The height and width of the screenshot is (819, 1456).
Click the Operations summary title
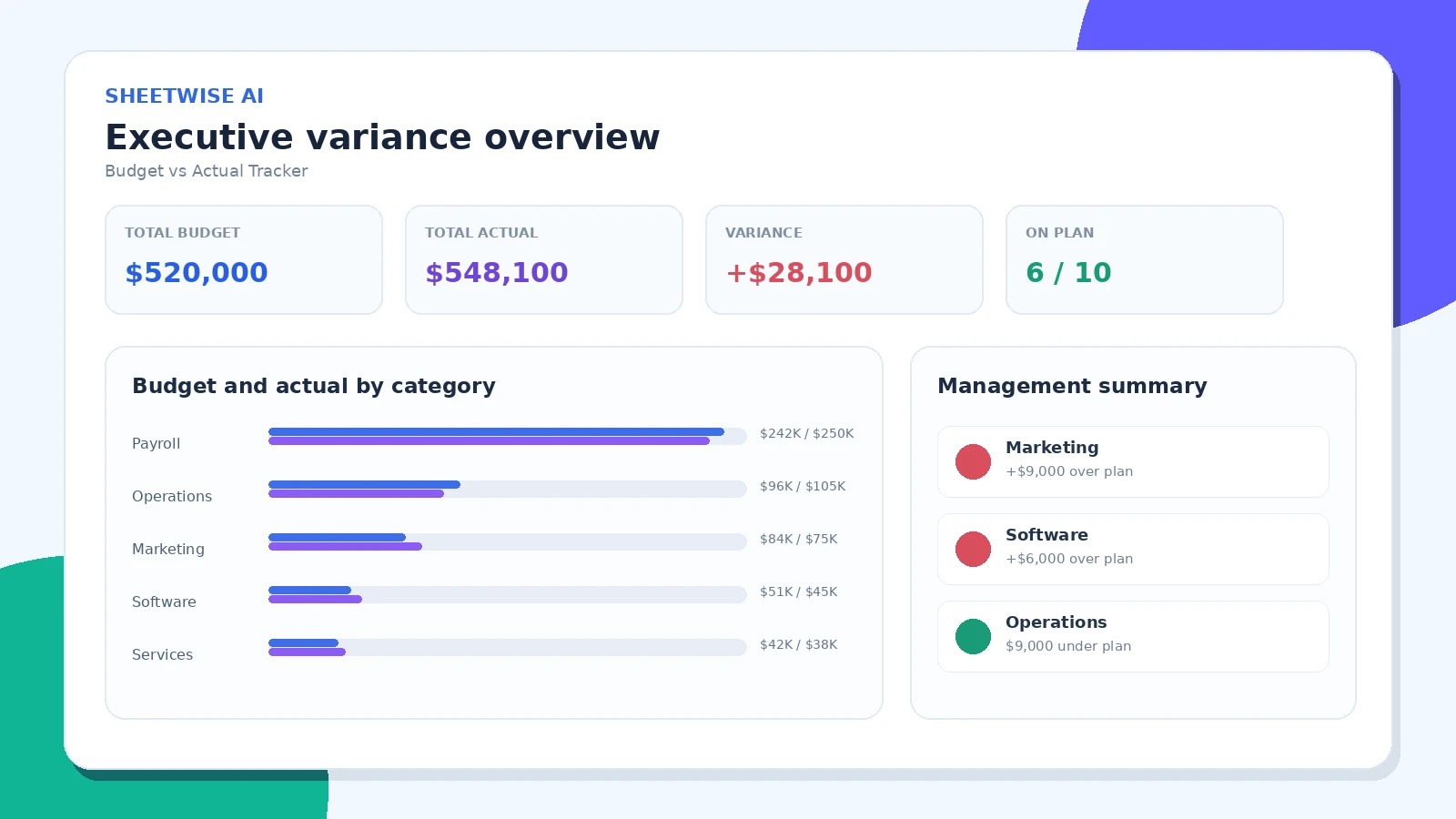pyautogui.click(x=1057, y=622)
